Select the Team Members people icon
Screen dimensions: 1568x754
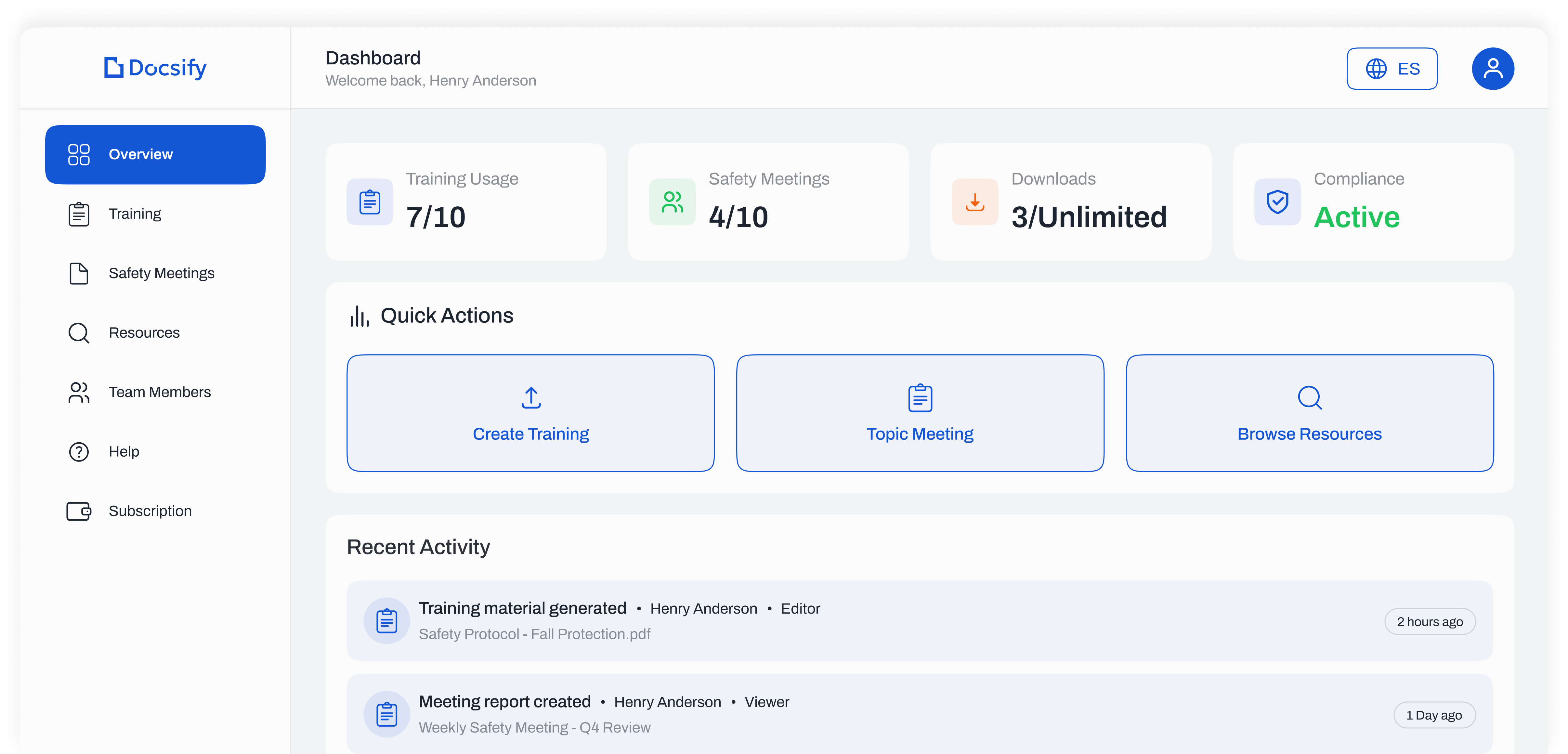click(79, 393)
